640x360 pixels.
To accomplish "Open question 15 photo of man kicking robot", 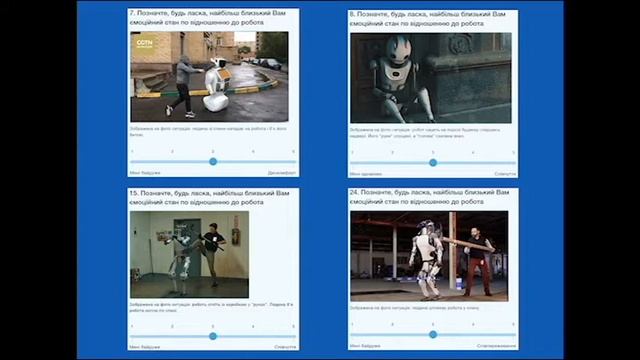I will 189,254.
